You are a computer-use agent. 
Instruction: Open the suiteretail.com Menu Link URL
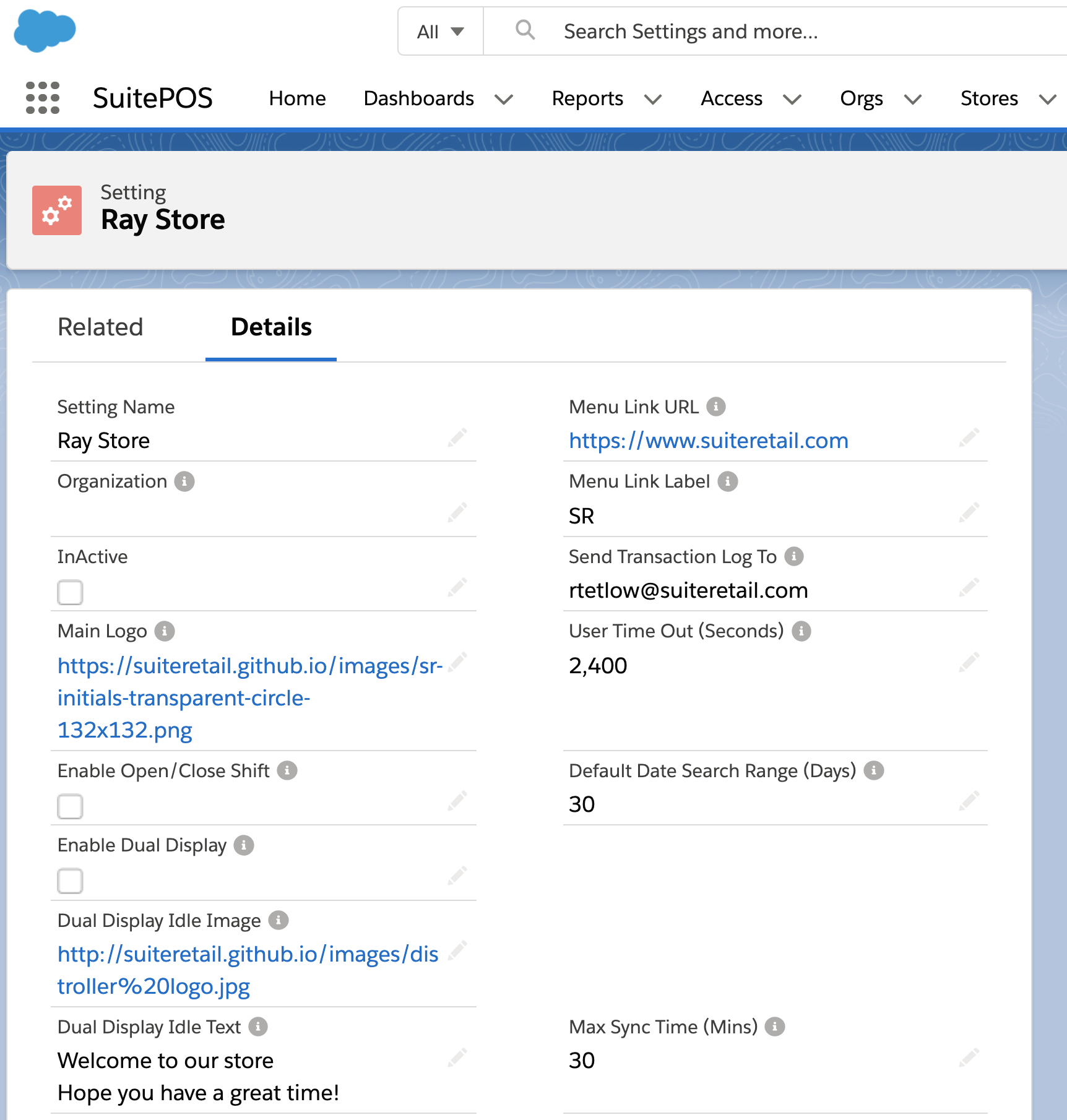pos(709,441)
